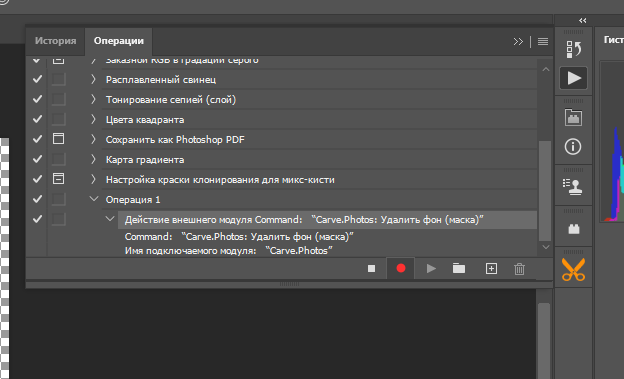Image resolution: width=624 pixels, height=379 pixels.
Task: Click the red record button
Action: point(401,268)
